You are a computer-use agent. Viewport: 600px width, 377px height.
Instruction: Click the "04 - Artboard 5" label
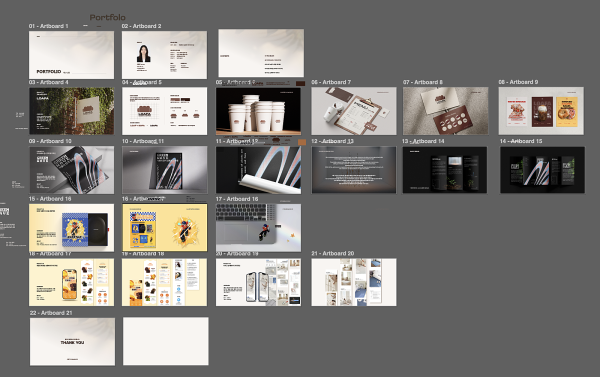pyautogui.click(x=142, y=82)
